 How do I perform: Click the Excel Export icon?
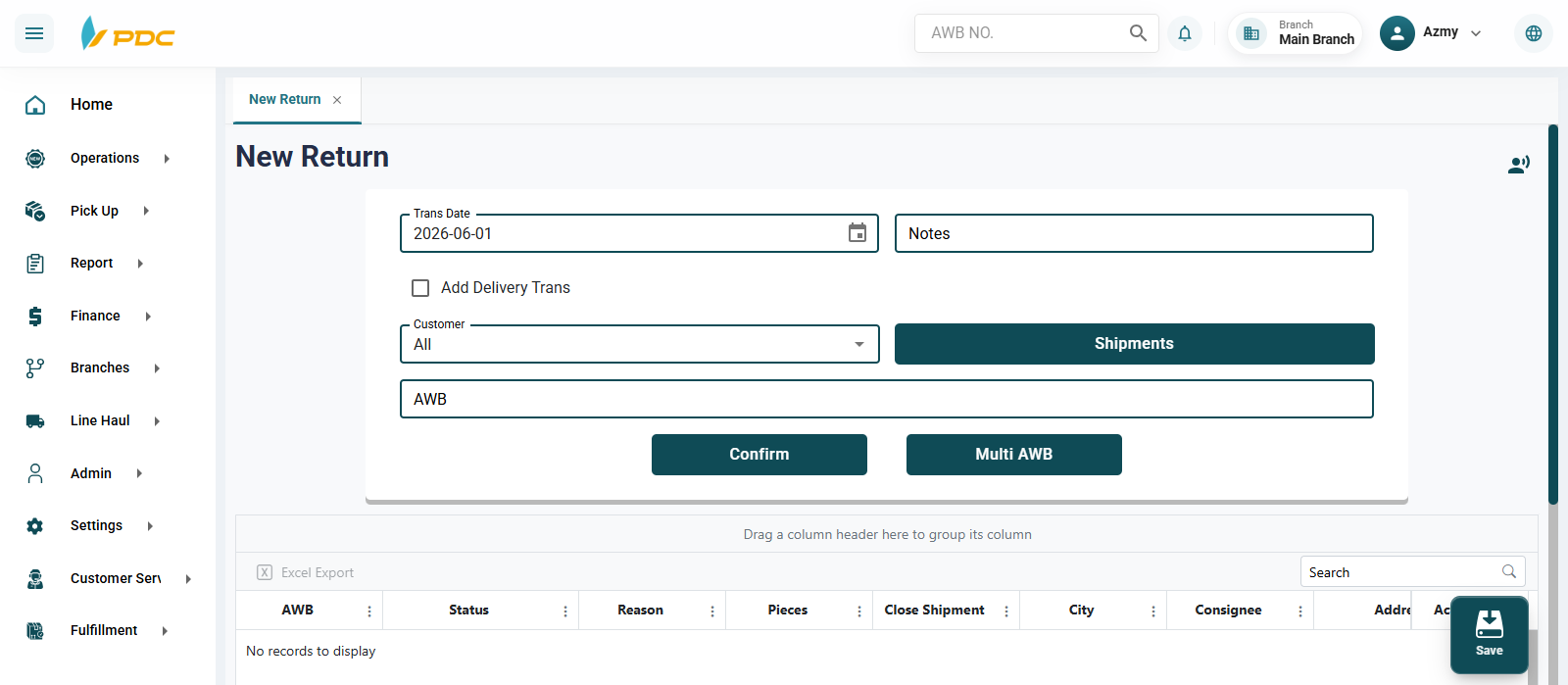pyautogui.click(x=265, y=572)
